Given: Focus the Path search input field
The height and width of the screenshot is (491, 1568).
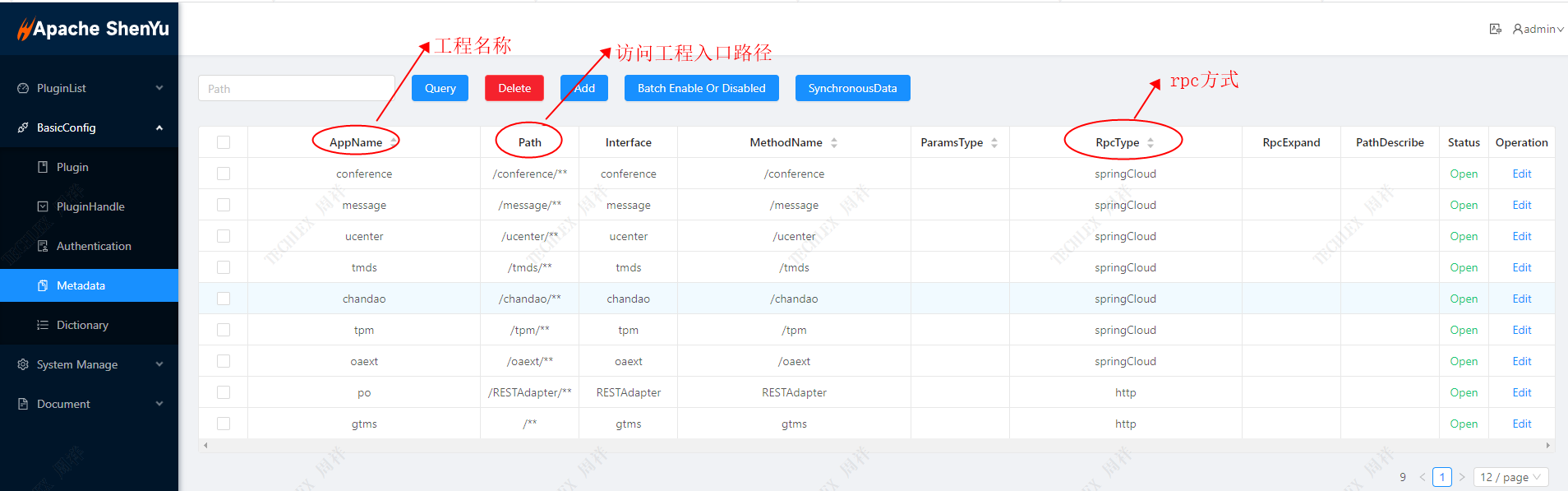Looking at the screenshot, I should tap(297, 88).
